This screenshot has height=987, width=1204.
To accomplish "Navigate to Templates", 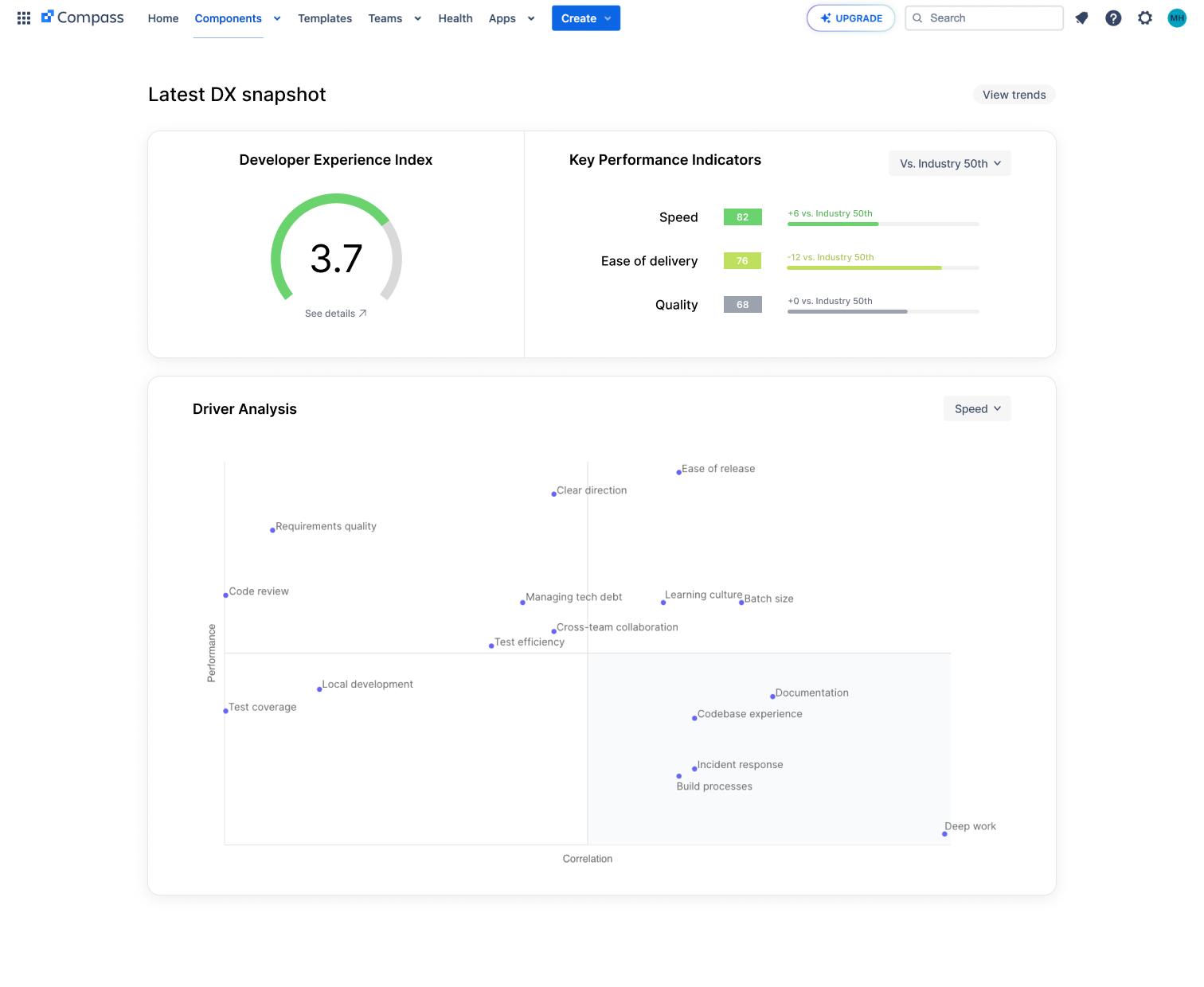I will pos(325,18).
